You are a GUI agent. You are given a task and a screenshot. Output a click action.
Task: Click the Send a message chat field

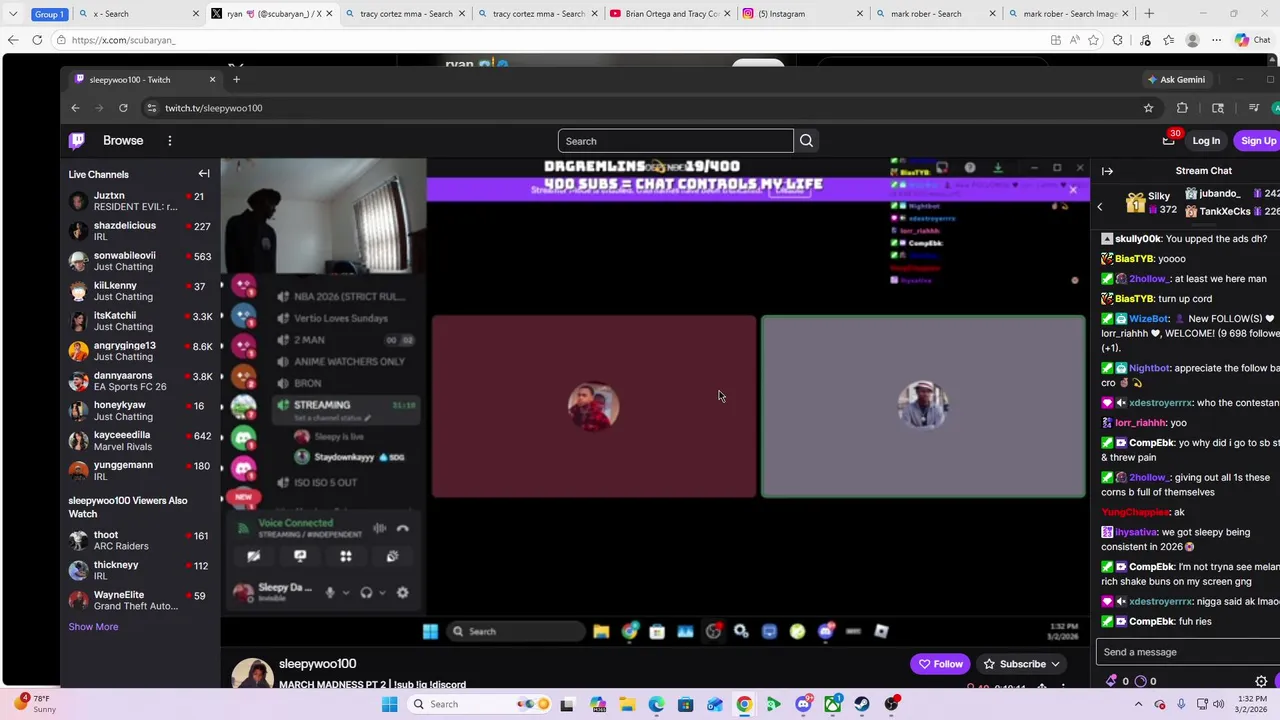(x=1187, y=652)
